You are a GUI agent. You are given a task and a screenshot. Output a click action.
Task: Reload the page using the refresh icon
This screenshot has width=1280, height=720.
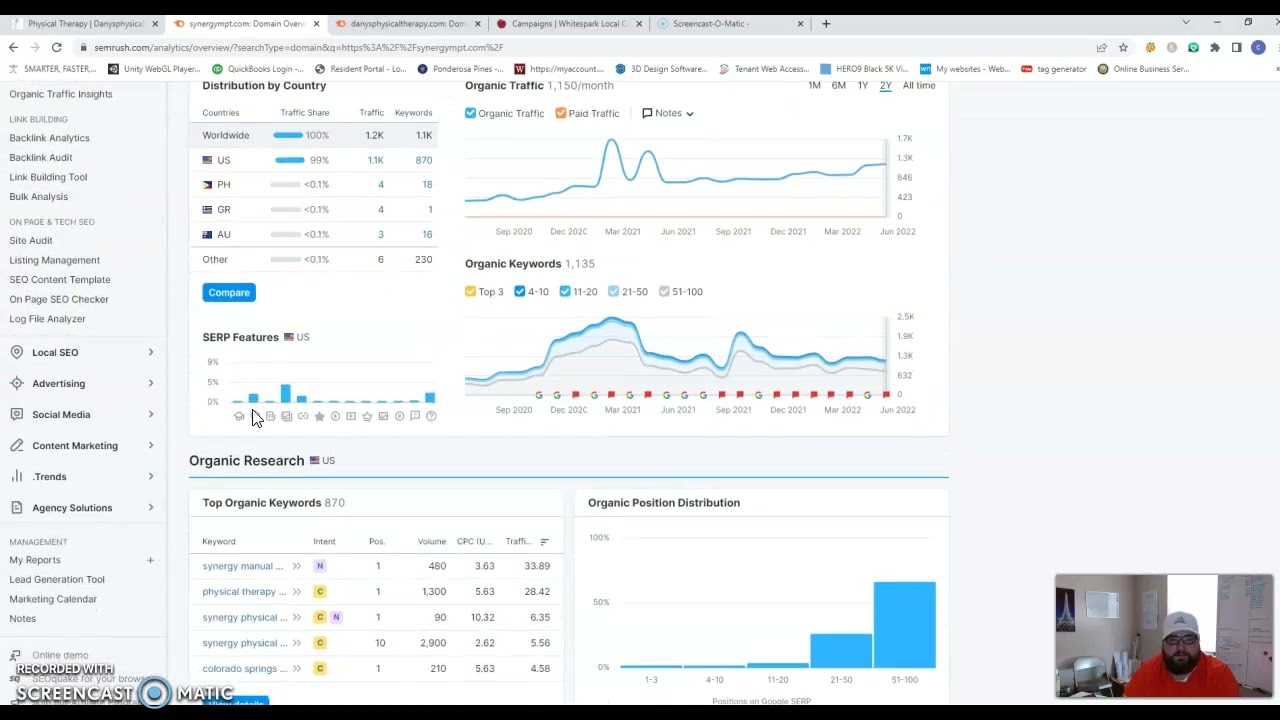(x=57, y=47)
